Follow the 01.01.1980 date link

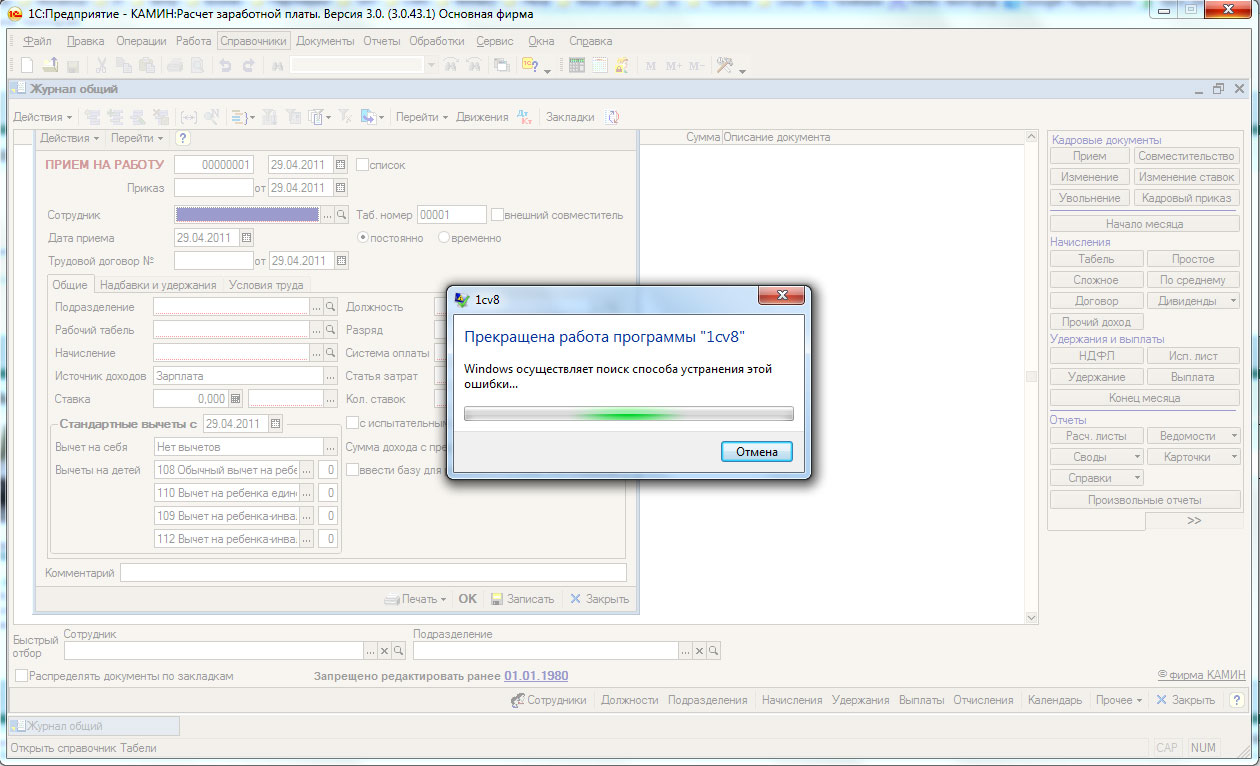pos(536,676)
